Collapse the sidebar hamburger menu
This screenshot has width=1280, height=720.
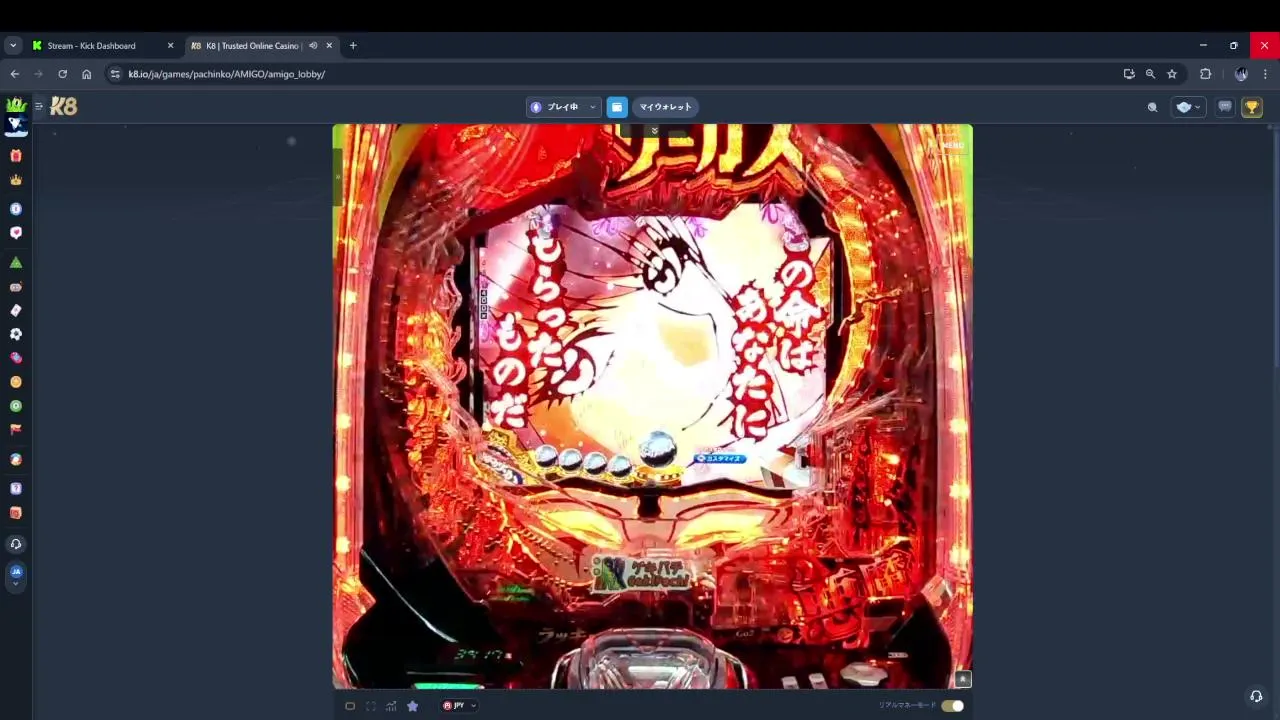(39, 106)
